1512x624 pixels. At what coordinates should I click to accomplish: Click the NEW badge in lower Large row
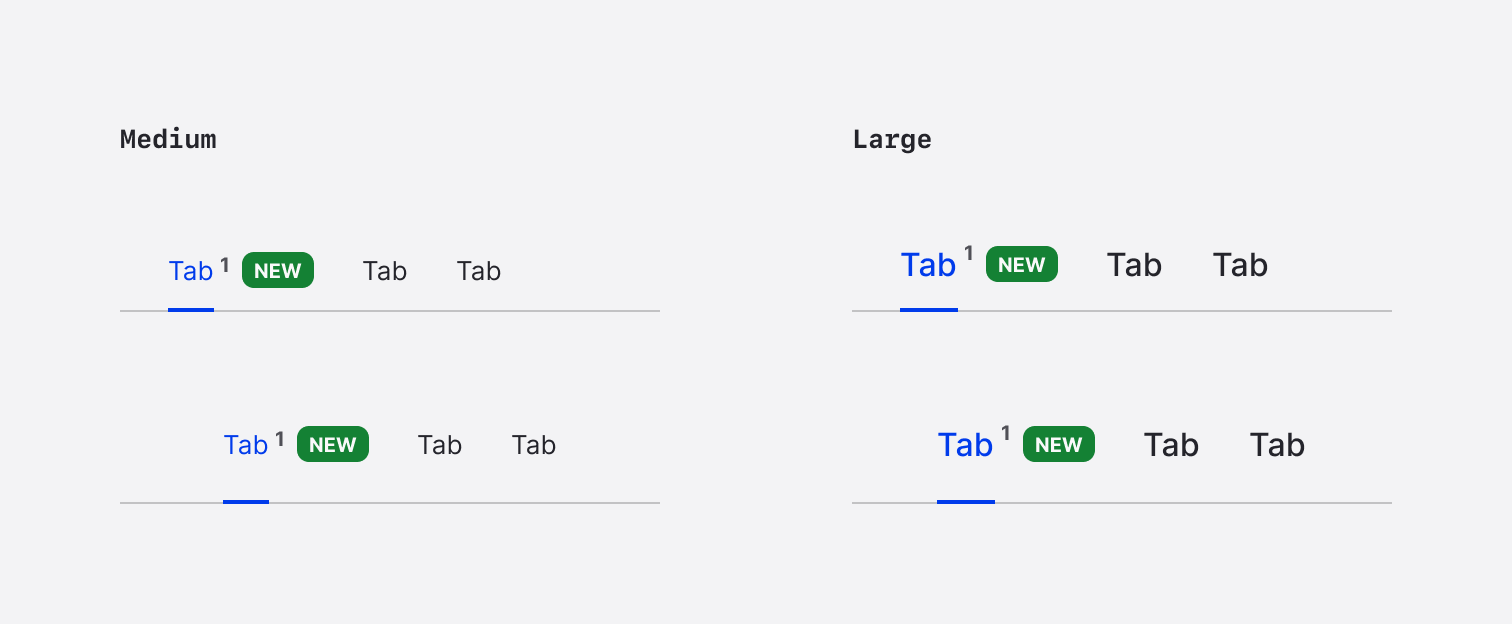(1059, 444)
